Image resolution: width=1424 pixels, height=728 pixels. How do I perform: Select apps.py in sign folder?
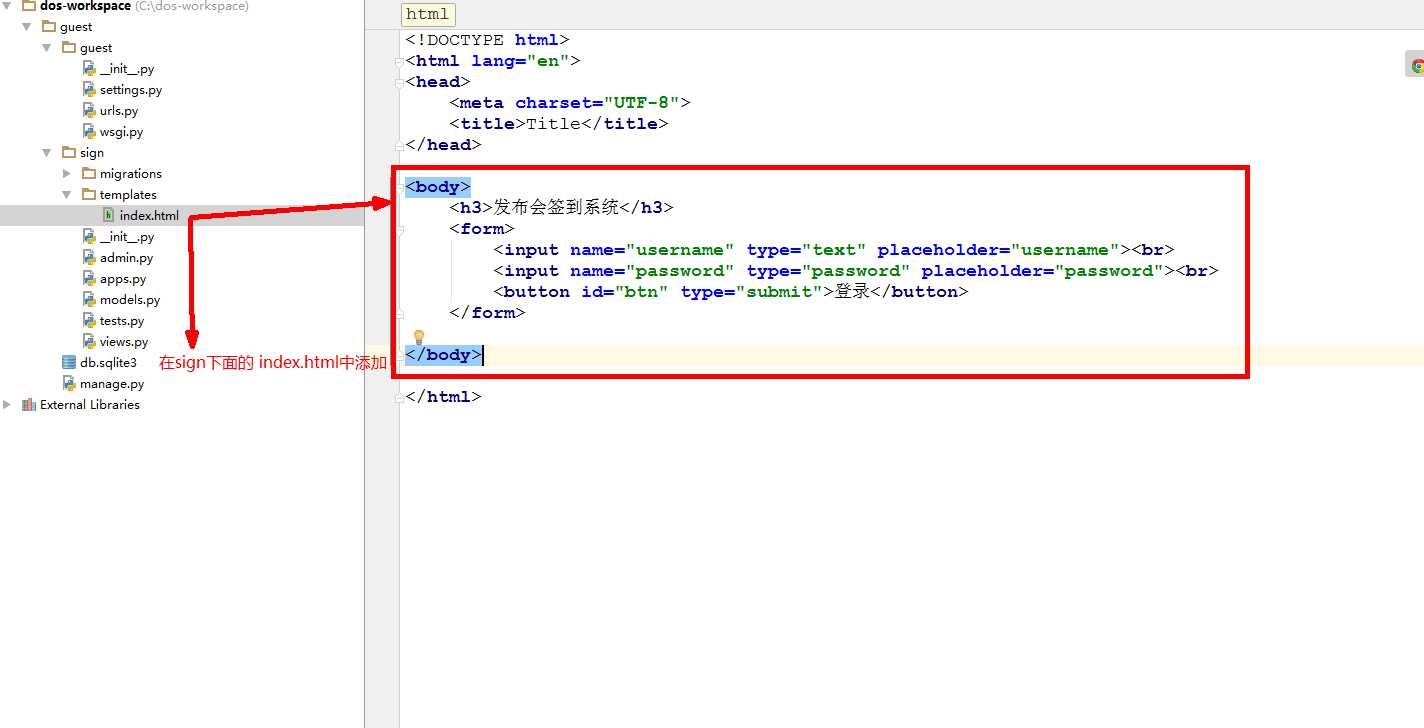(123, 279)
